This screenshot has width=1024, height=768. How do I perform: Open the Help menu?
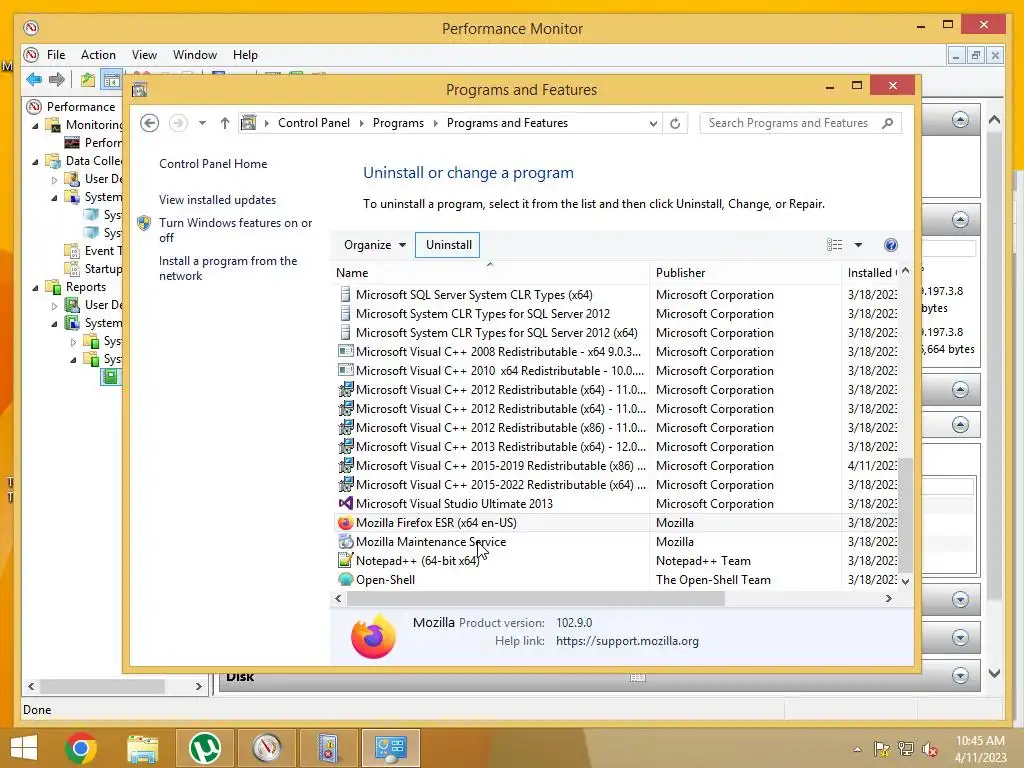tap(245, 55)
